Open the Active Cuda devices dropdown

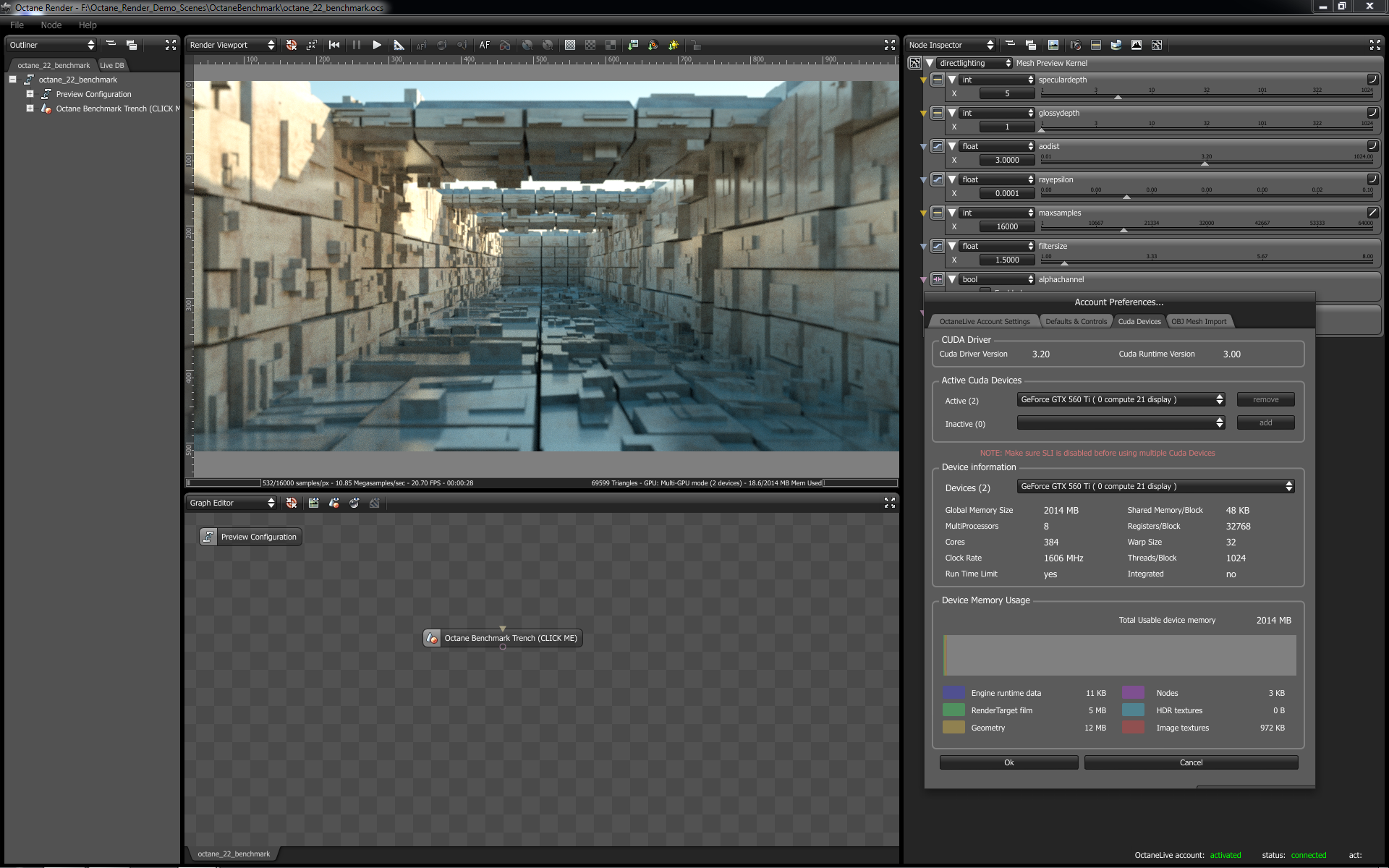tap(1120, 400)
